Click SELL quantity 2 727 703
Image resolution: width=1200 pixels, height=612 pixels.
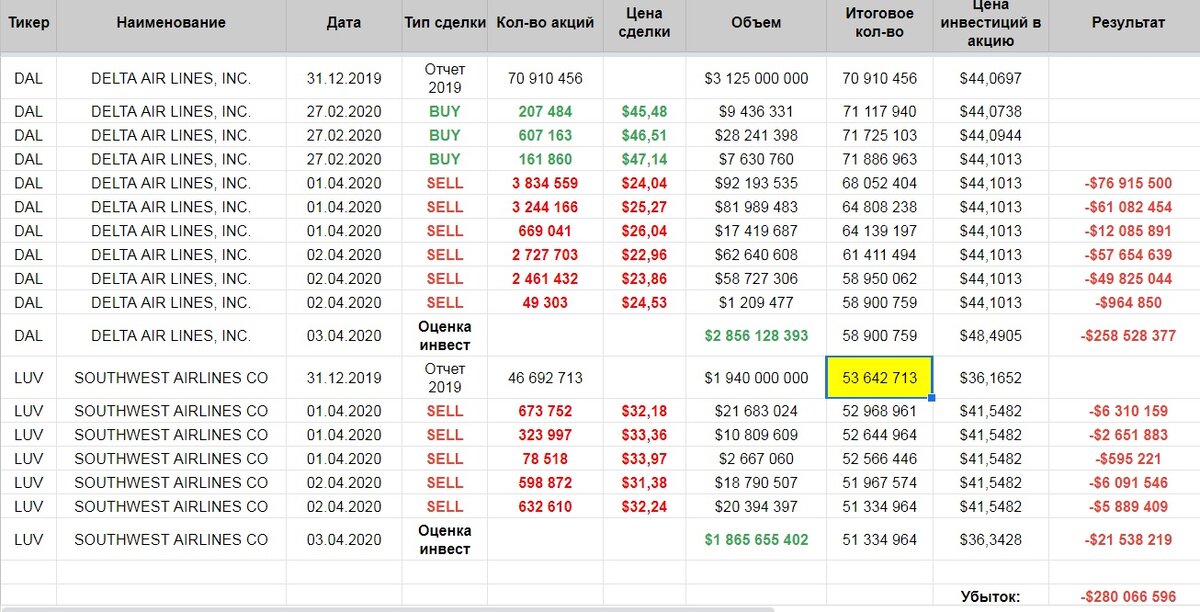click(545, 255)
